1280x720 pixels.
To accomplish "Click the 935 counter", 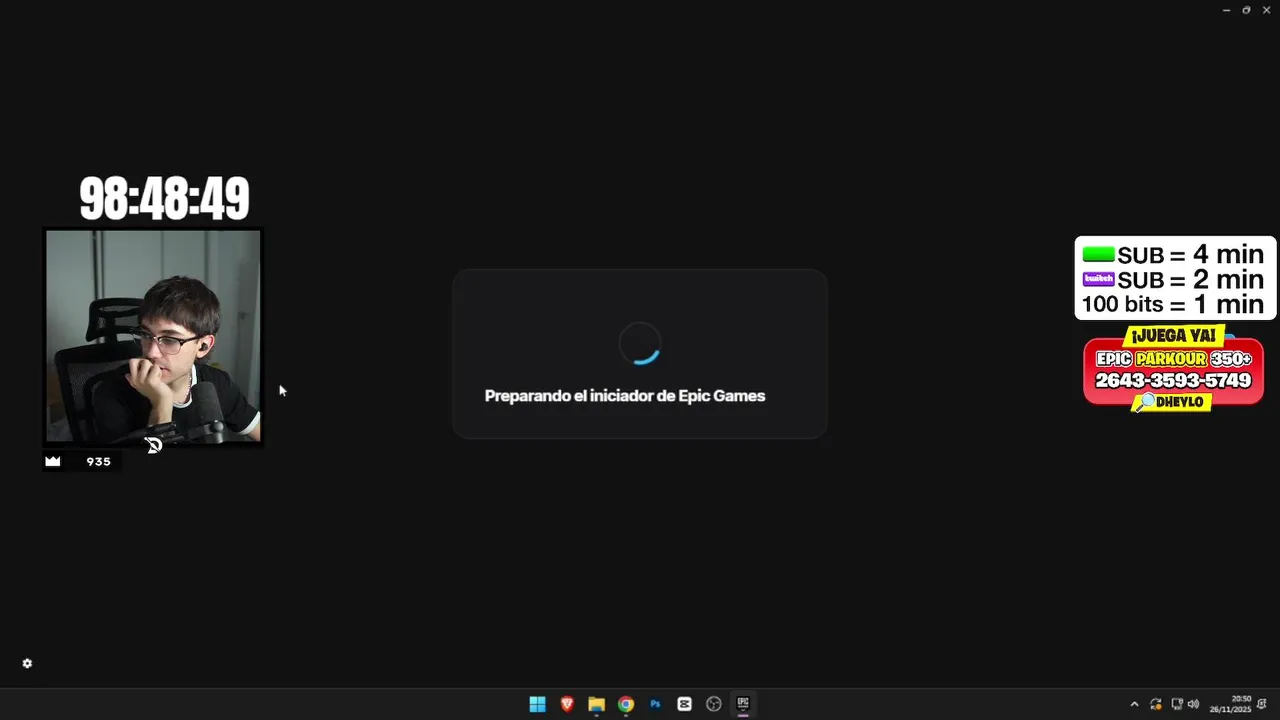I will 98,461.
